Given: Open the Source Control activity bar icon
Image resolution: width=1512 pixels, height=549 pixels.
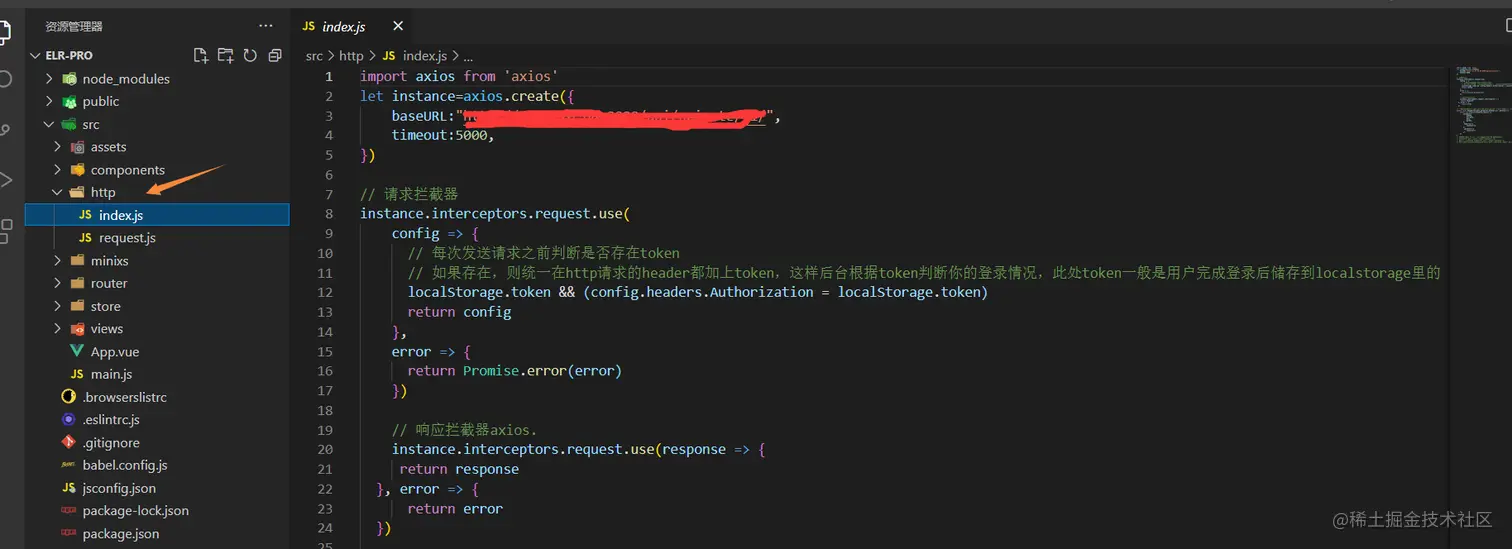Looking at the screenshot, I should (5, 130).
